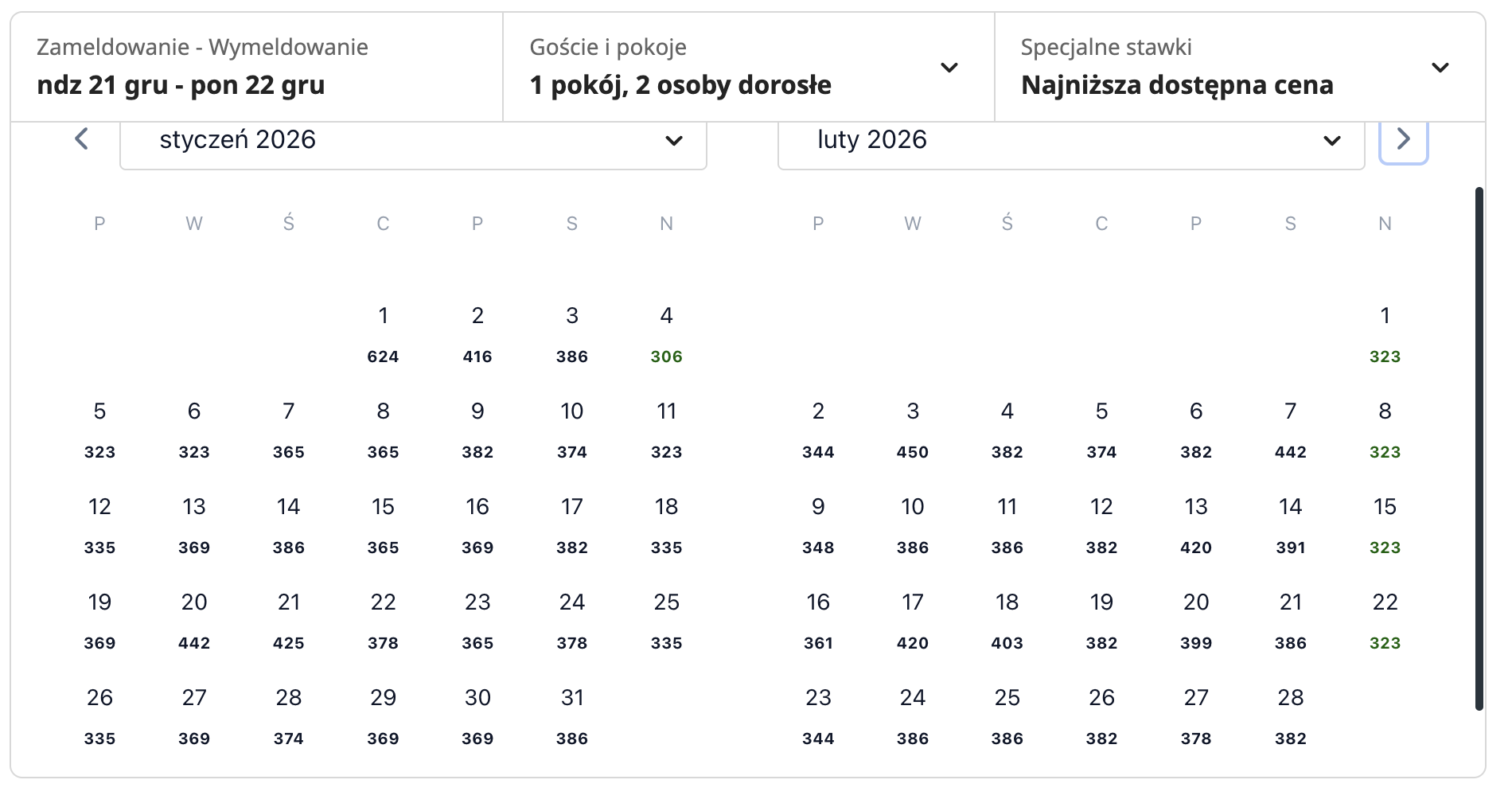Select February 1 priced at 323

pyautogui.click(x=1385, y=333)
